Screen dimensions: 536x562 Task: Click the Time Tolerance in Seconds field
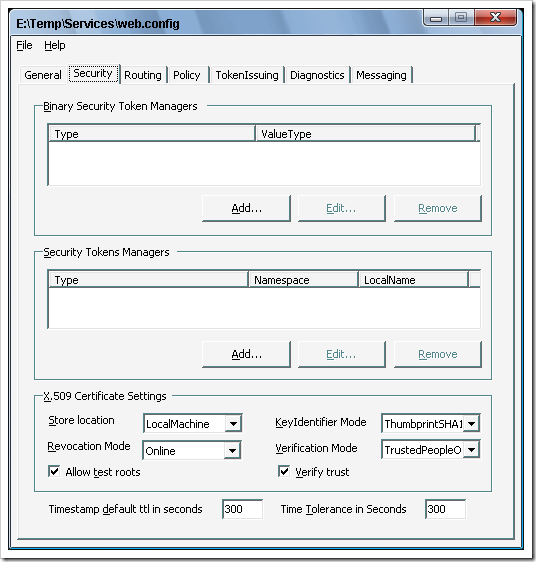(x=445, y=509)
